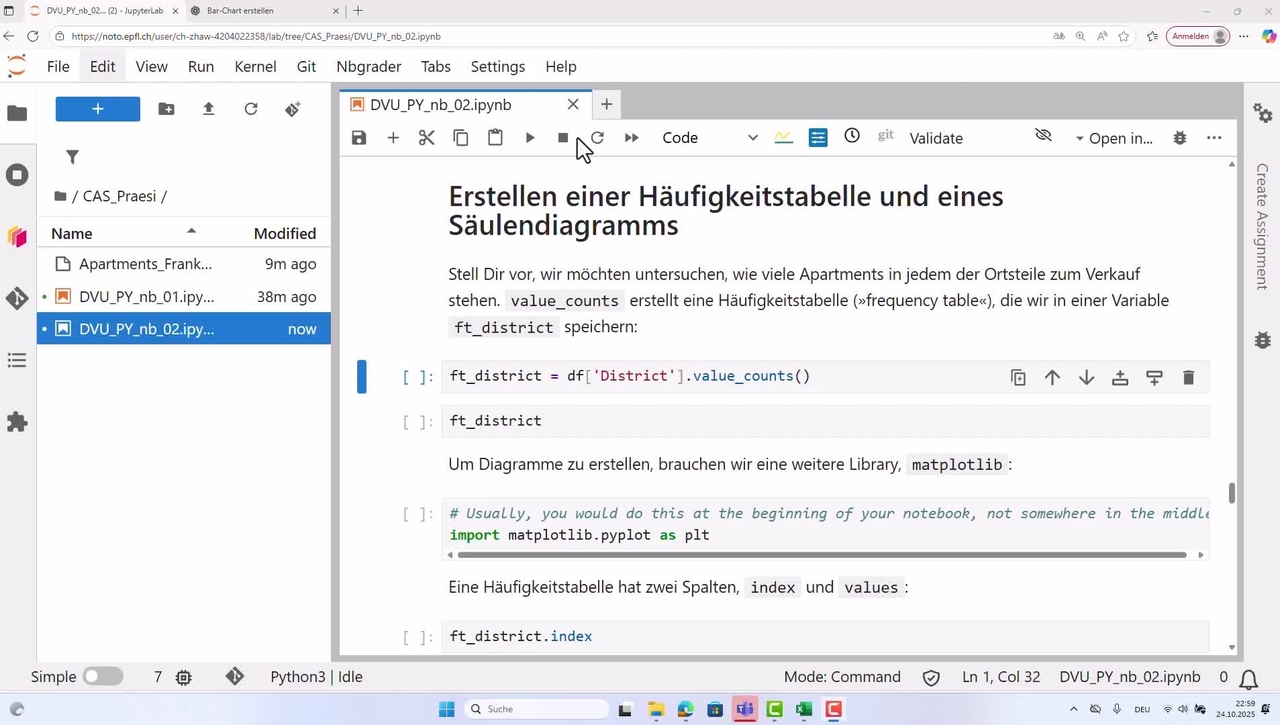Delete the selected cell with trash icon
This screenshot has width=1280, height=725.
(1188, 377)
